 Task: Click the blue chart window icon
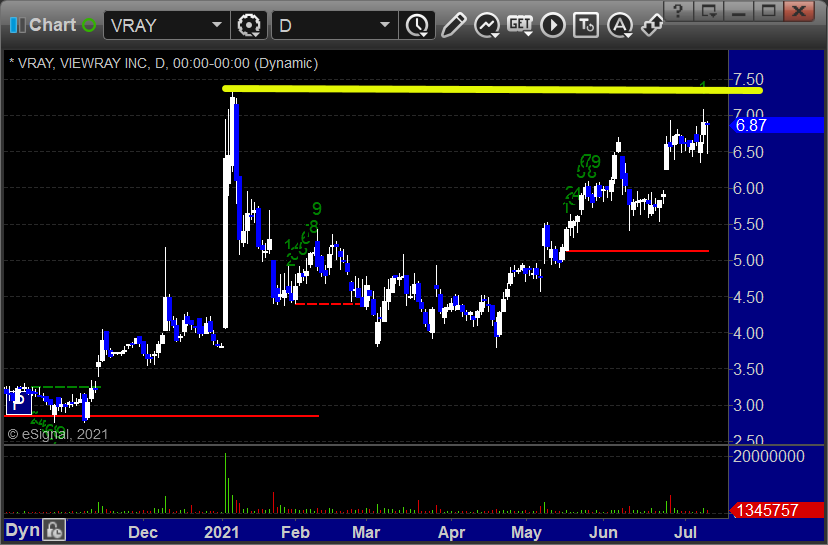(x=17, y=25)
